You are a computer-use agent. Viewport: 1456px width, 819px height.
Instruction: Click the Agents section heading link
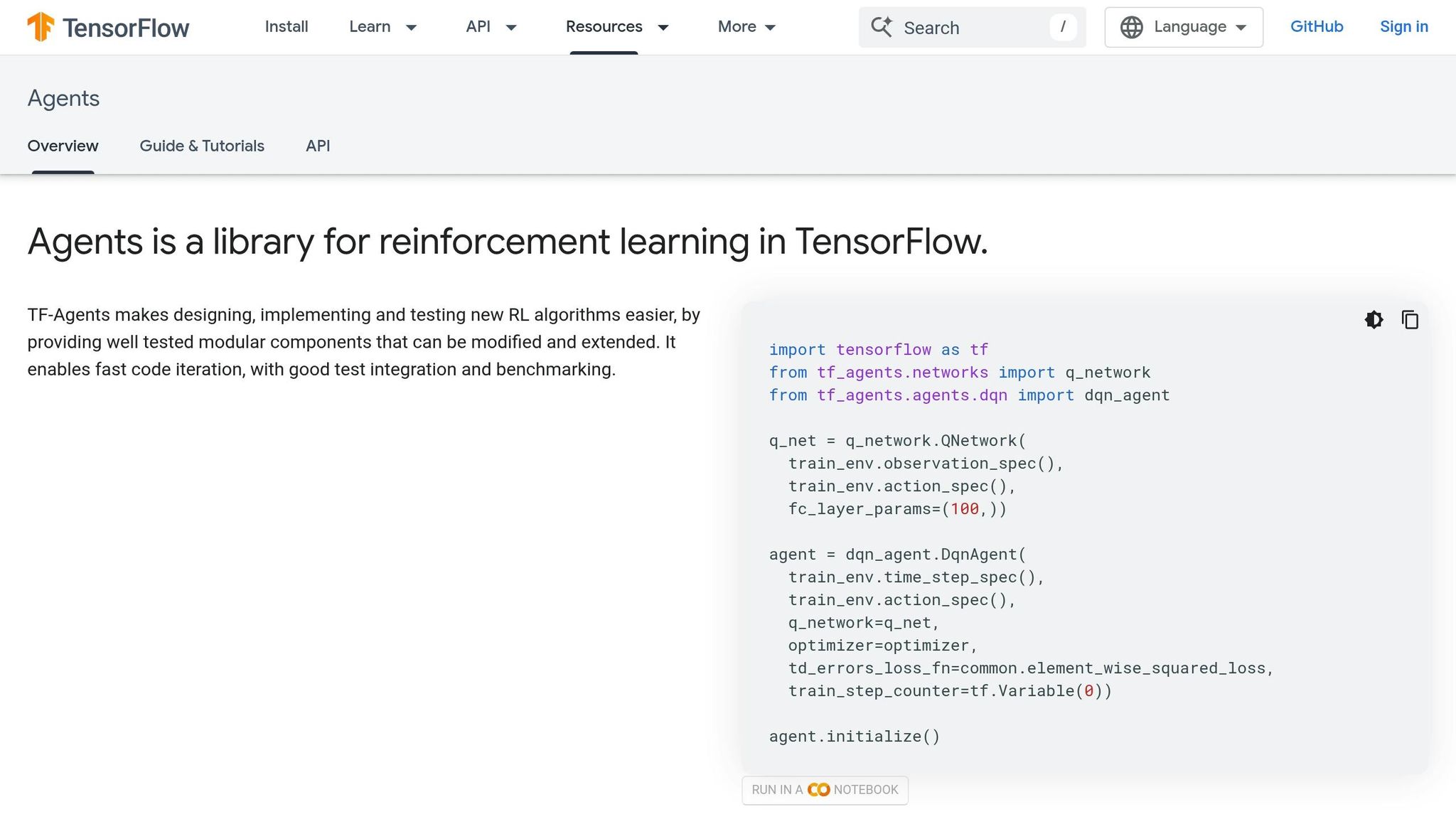63,98
